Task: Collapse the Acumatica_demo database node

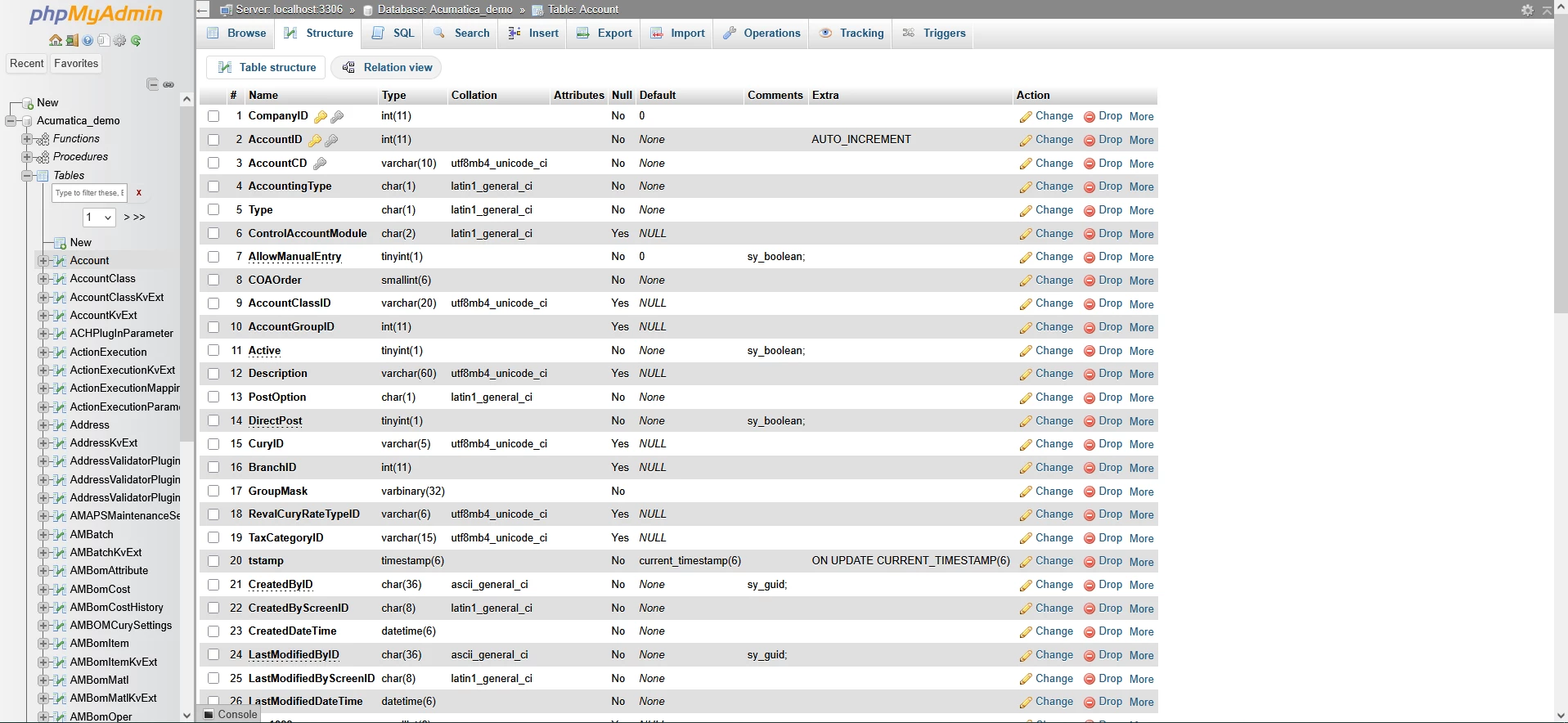Action: tap(11, 121)
